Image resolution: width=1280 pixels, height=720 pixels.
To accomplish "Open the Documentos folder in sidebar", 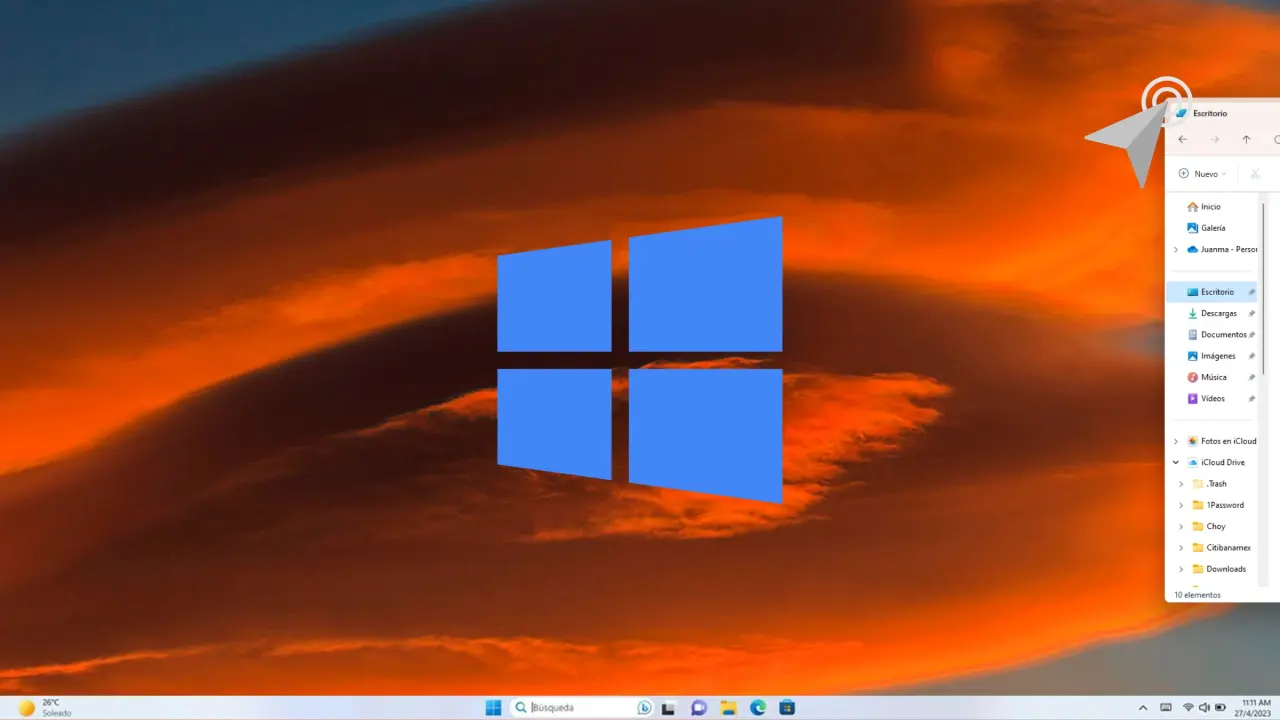I will 1222,335.
